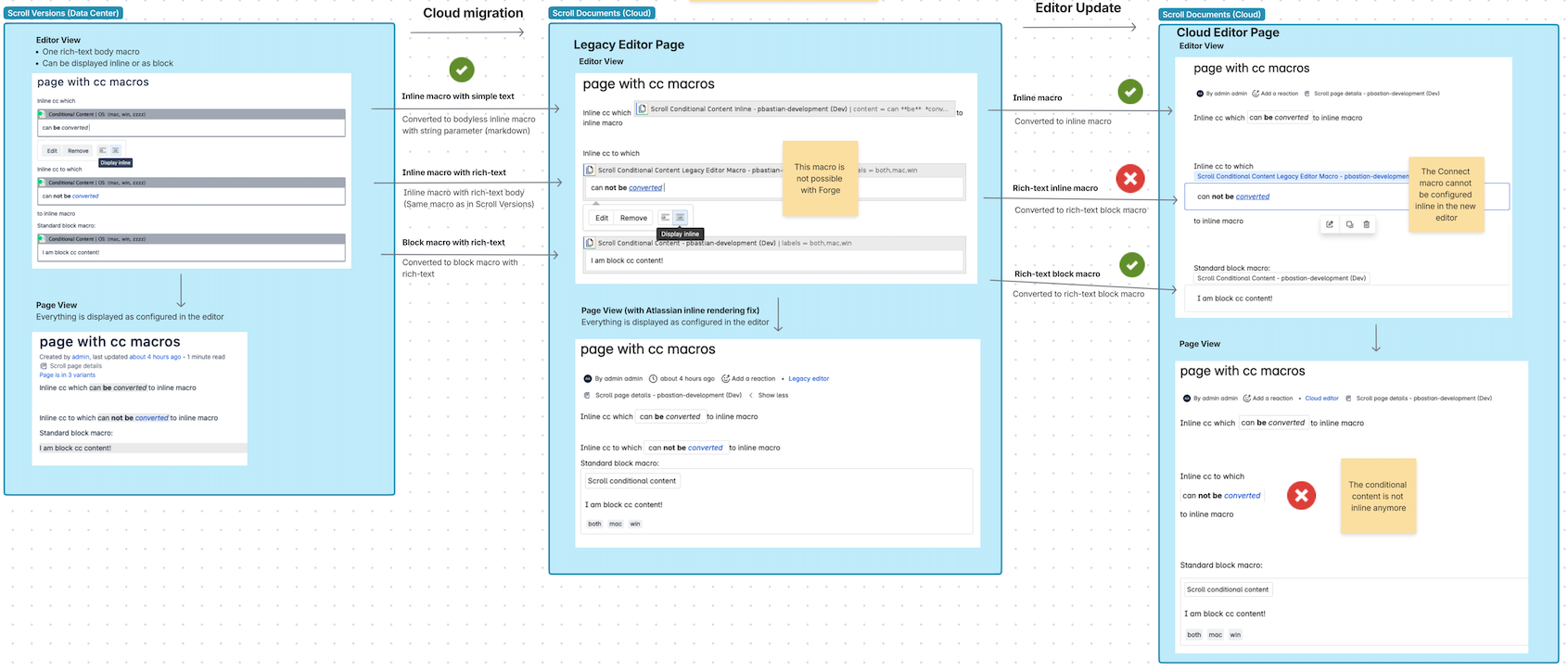1568x672 pixels.
Task: Click the edit pencil icon in Cloud Editor toolbar
Action: (1330, 224)
